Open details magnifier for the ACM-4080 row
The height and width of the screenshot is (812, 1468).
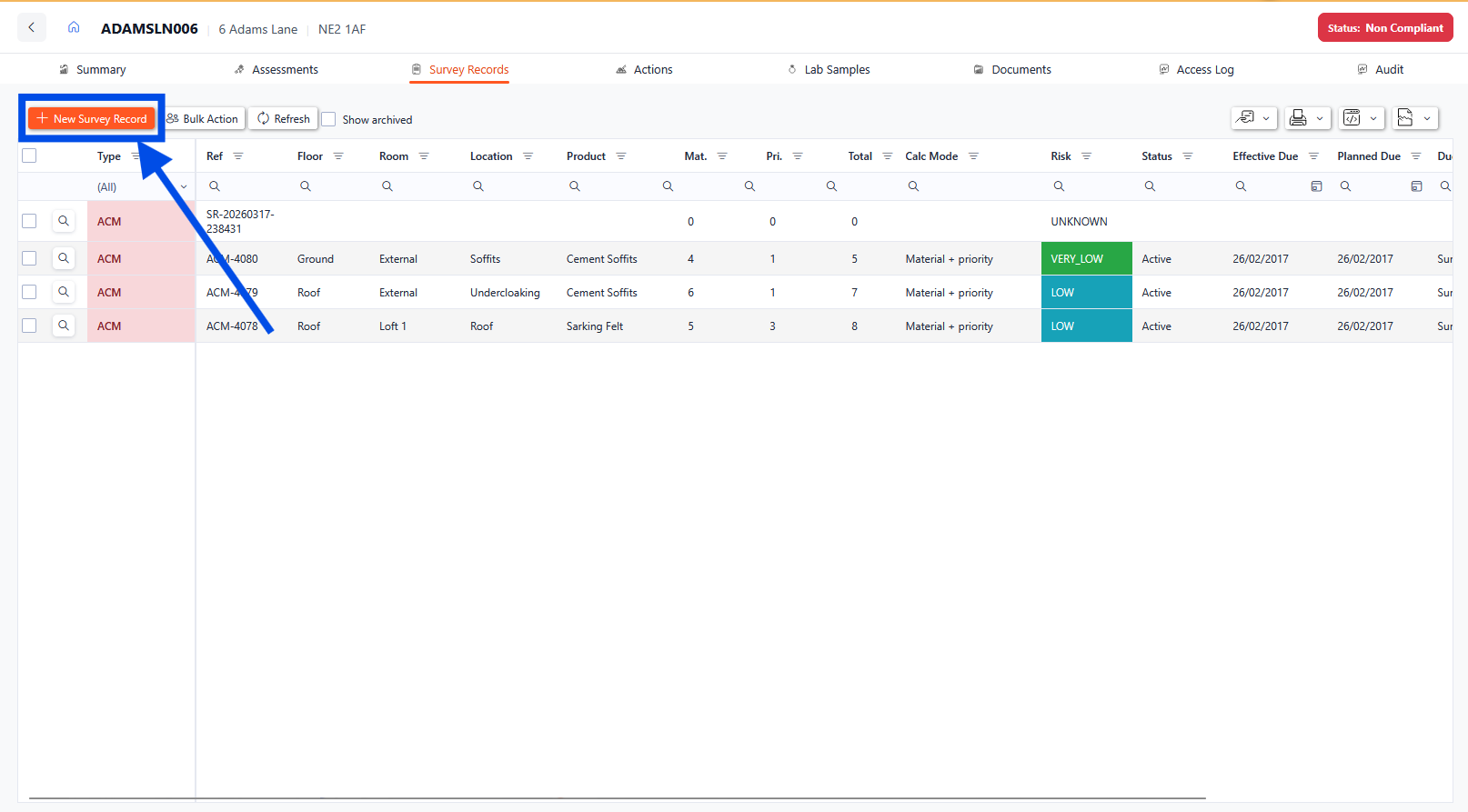64,258
